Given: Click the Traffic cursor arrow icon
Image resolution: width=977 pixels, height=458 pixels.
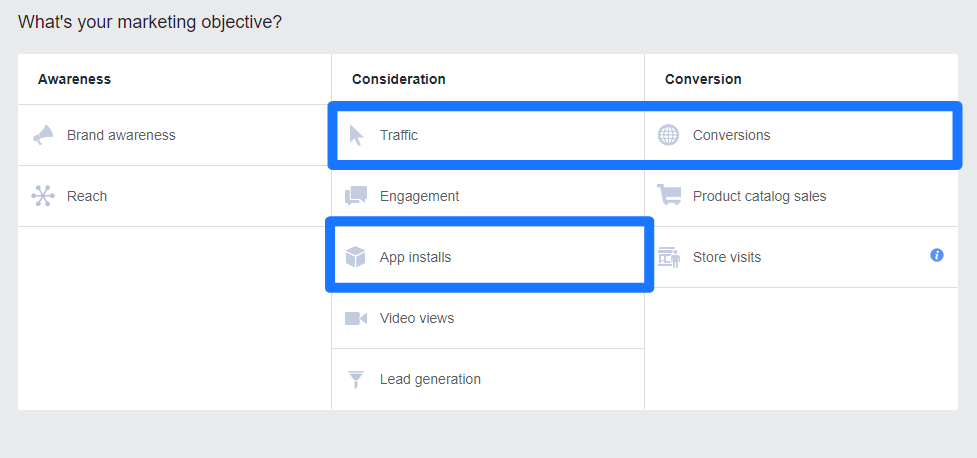Looking at the screenshot, I should click(356, 135).
